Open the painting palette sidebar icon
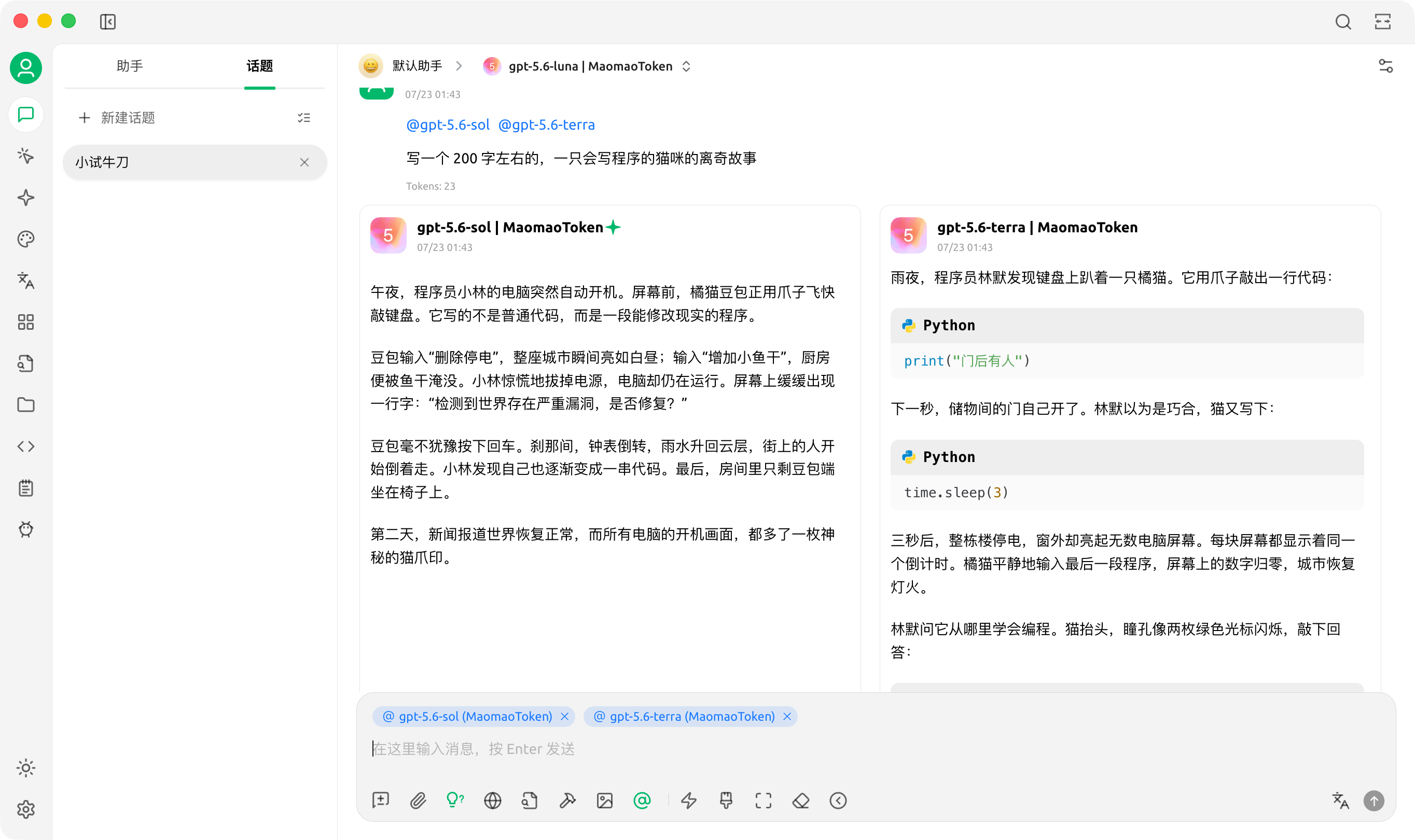 [26, 239]
